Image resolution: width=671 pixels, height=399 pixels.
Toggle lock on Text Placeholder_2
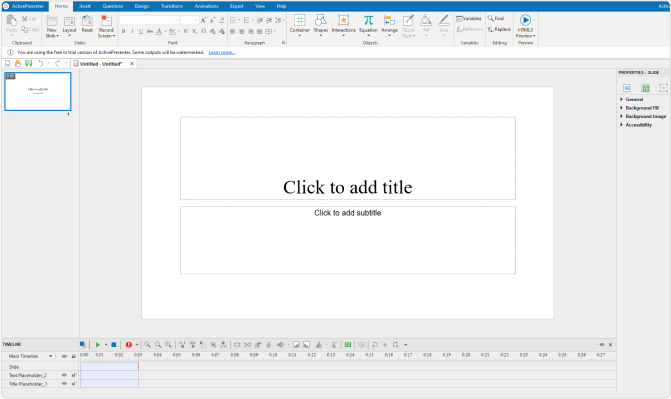coord(74,375)
